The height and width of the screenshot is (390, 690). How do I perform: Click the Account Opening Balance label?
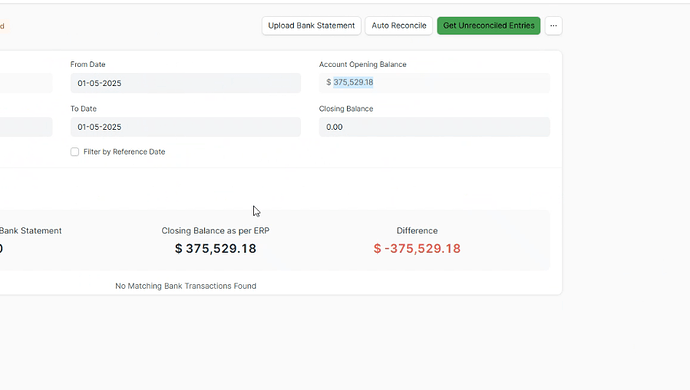point(363,64)
